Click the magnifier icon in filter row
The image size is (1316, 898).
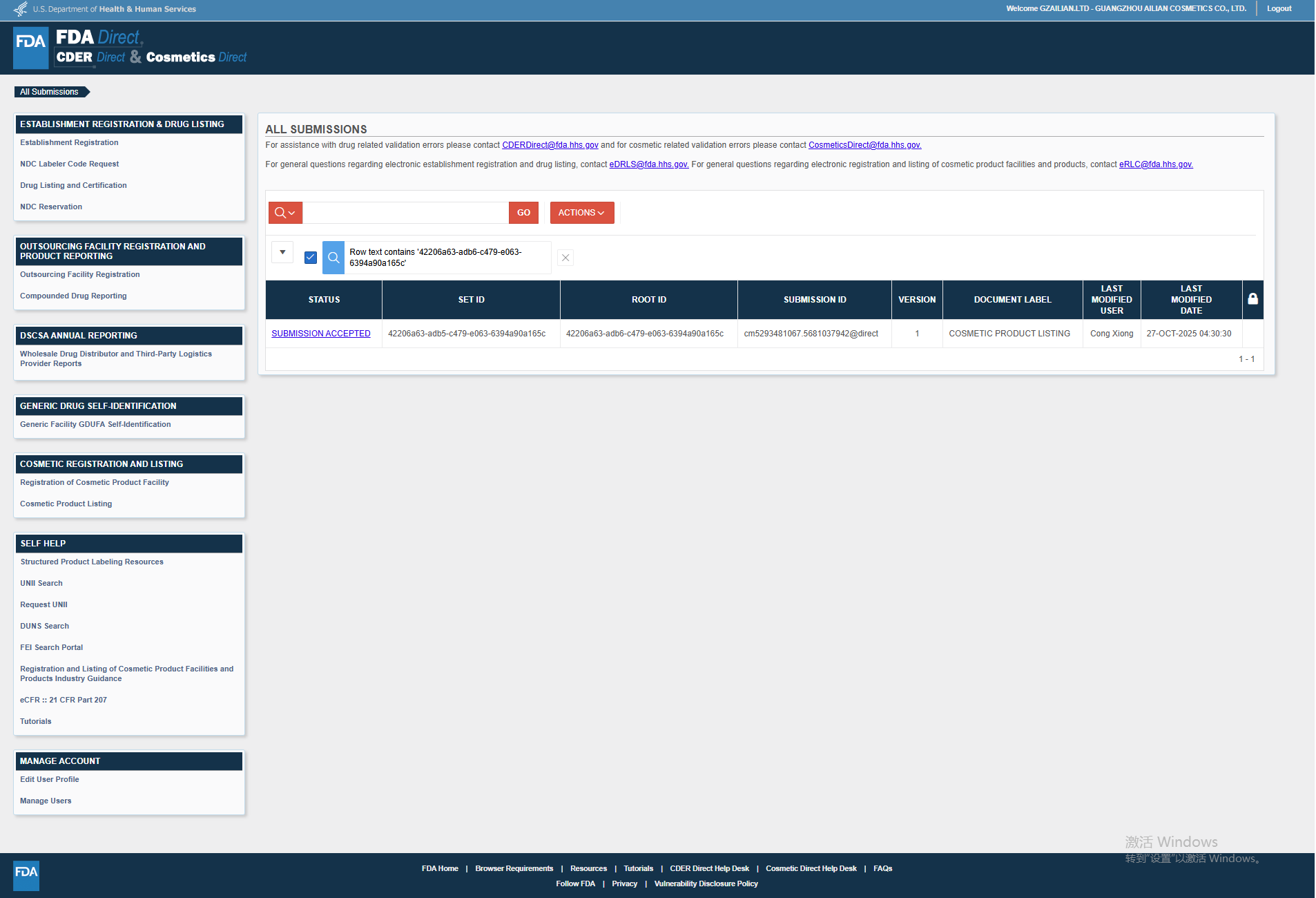coord(333,258)
